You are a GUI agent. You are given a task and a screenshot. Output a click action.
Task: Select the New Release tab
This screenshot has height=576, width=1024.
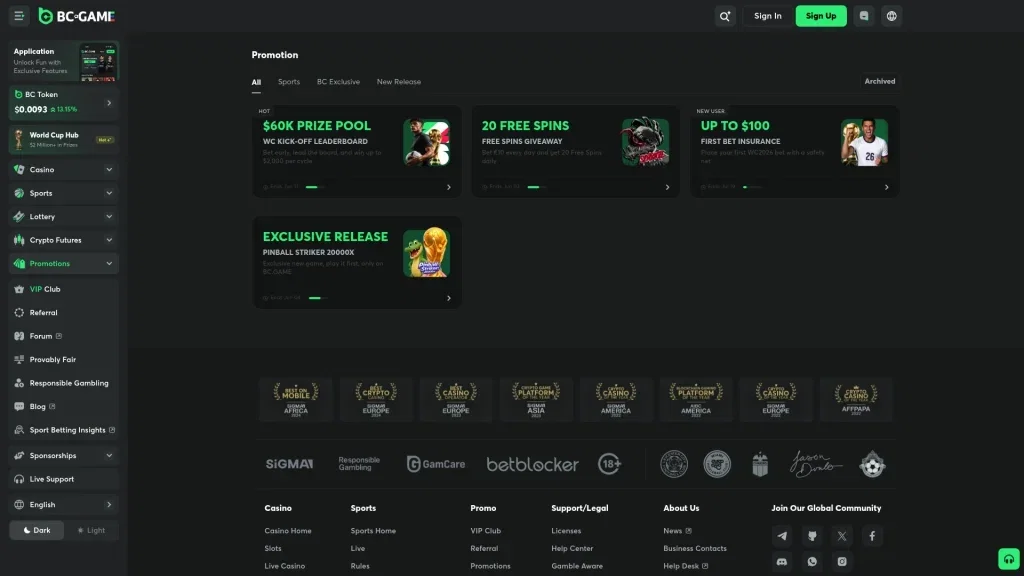coord(398,82)
